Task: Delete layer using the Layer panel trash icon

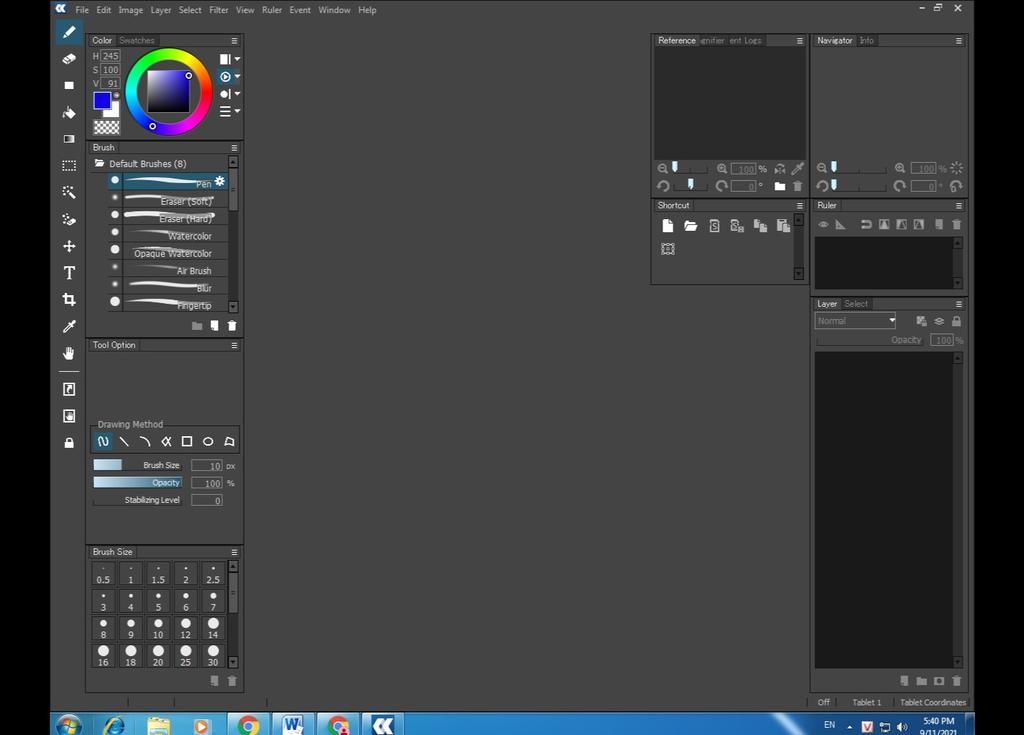Action: (x=957, y=681)
